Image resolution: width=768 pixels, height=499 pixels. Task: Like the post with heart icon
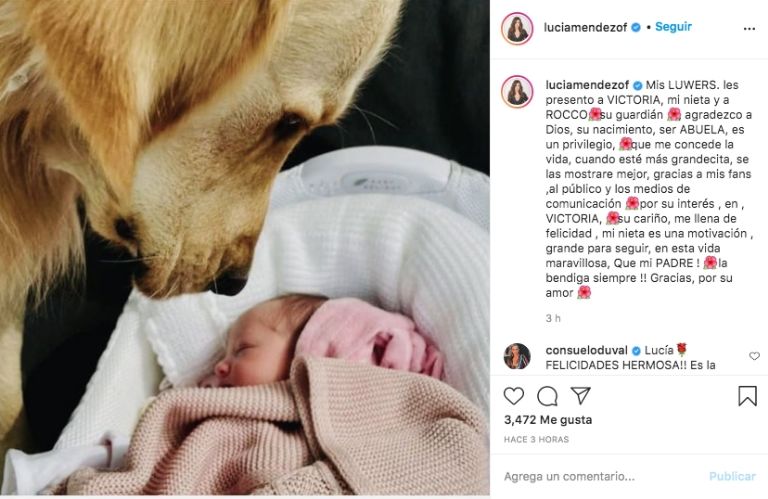pos(514,396)
